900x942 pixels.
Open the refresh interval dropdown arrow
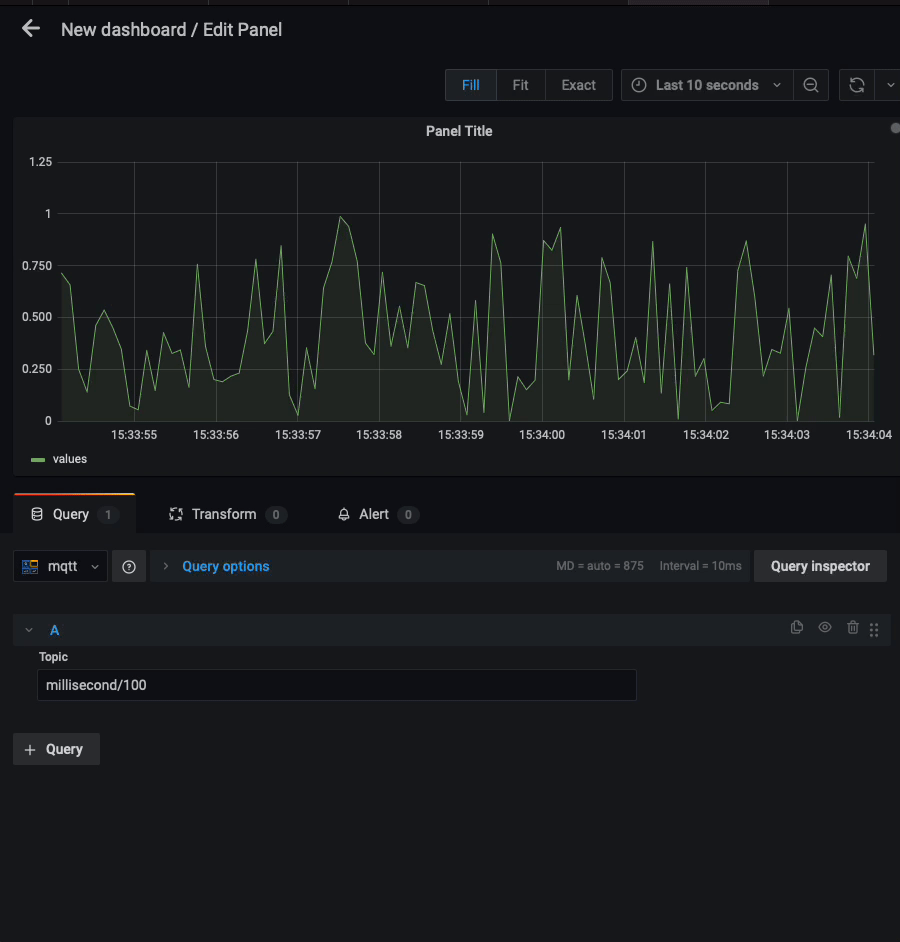(890, 85)
